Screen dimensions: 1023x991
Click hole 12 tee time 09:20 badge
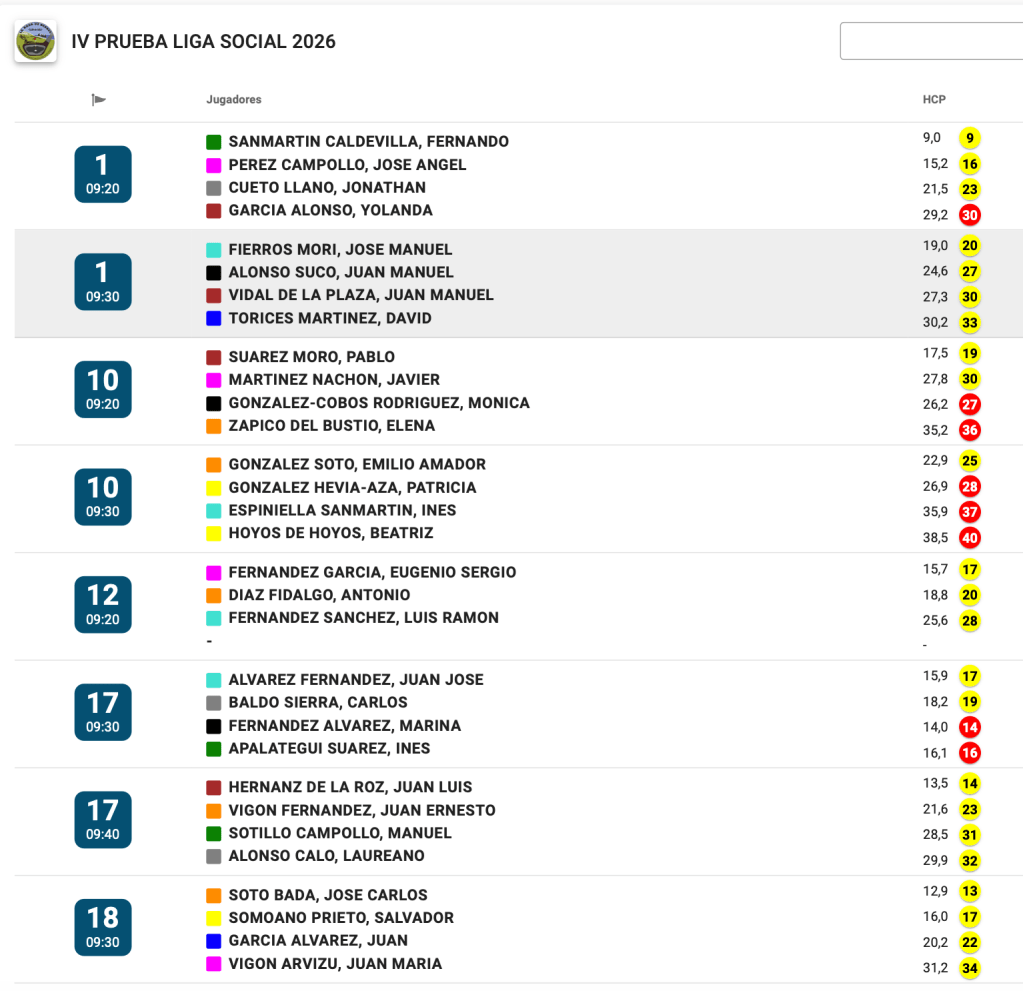coord(103,604)
